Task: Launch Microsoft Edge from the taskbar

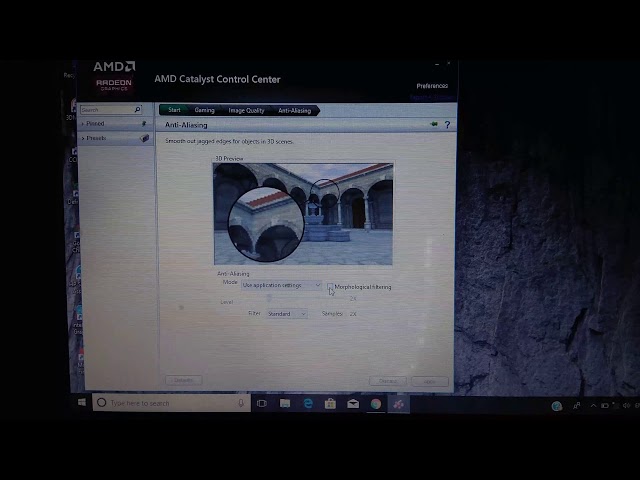Action: [308, 404]
